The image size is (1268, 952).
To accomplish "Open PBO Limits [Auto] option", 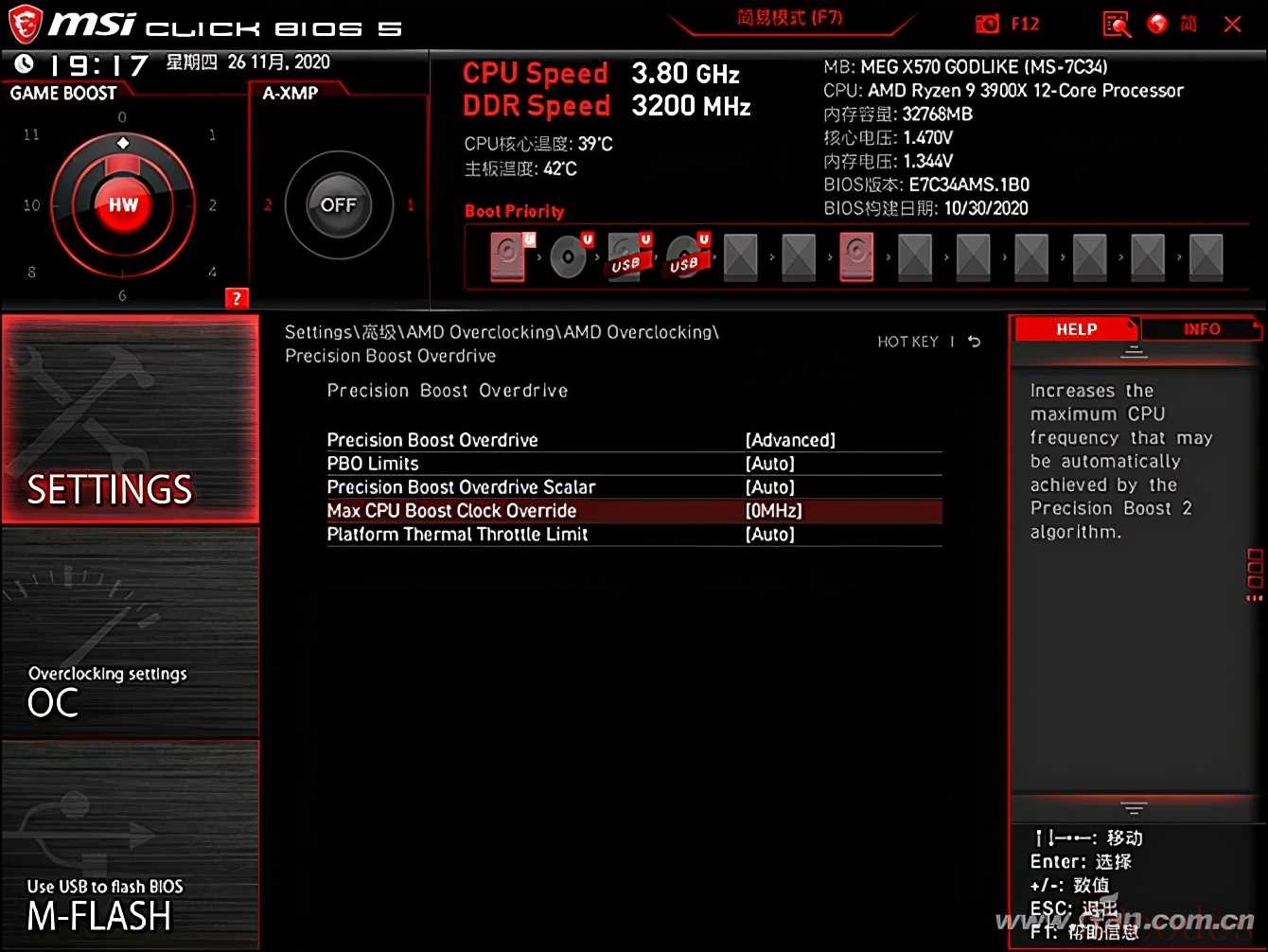I will [x=769, y=464].
